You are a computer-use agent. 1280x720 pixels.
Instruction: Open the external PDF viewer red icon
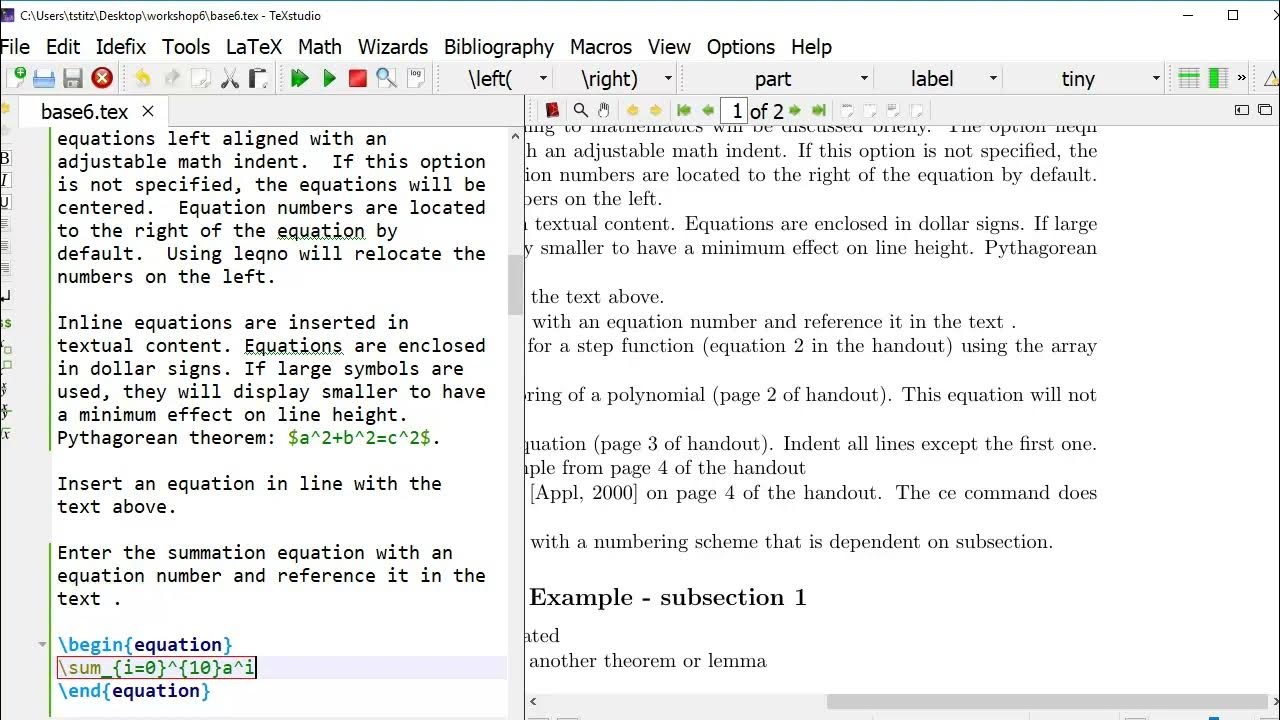[x=552, y=110]
